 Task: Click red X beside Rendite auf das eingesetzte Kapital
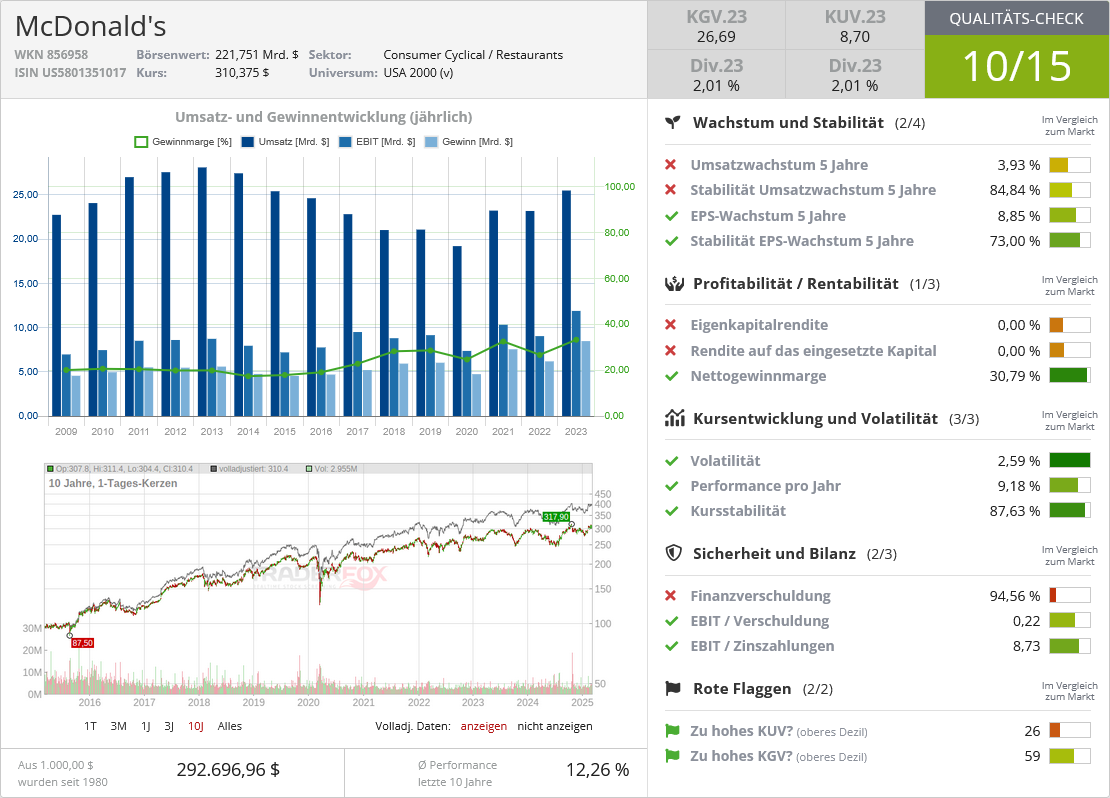click(x=670, y=350)
